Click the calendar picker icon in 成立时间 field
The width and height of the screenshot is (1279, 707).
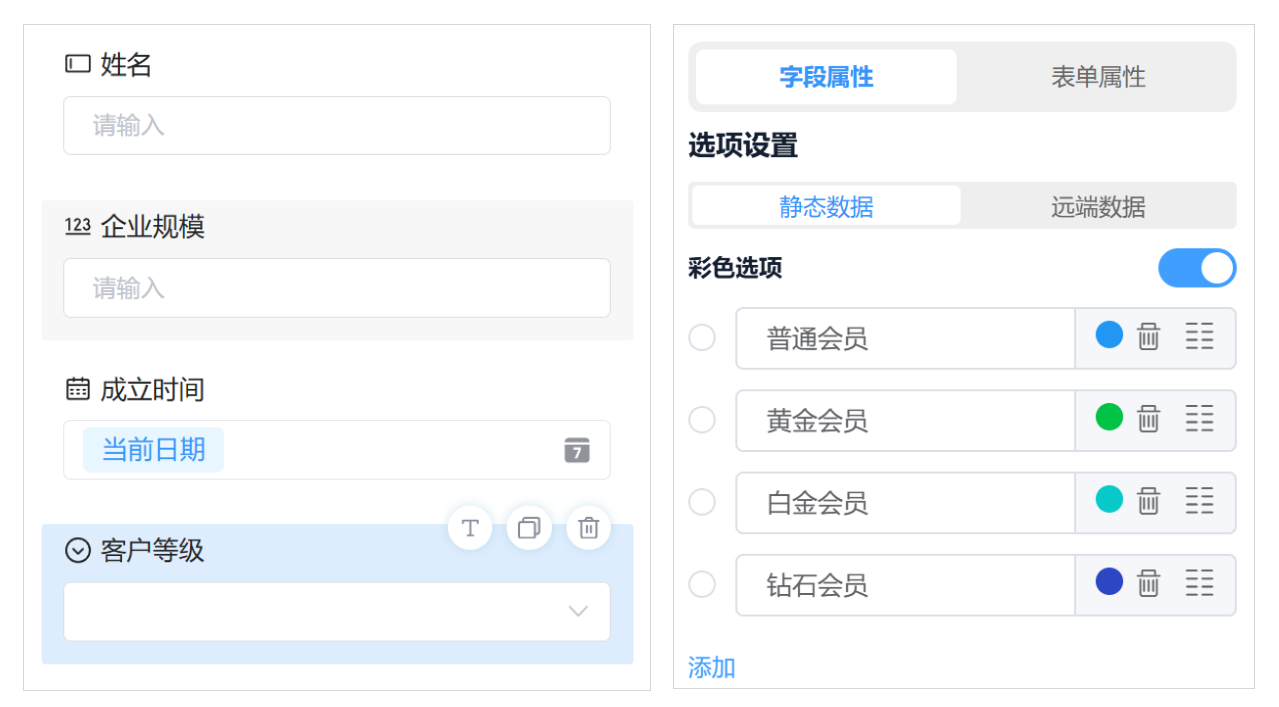tap(576, 451)
